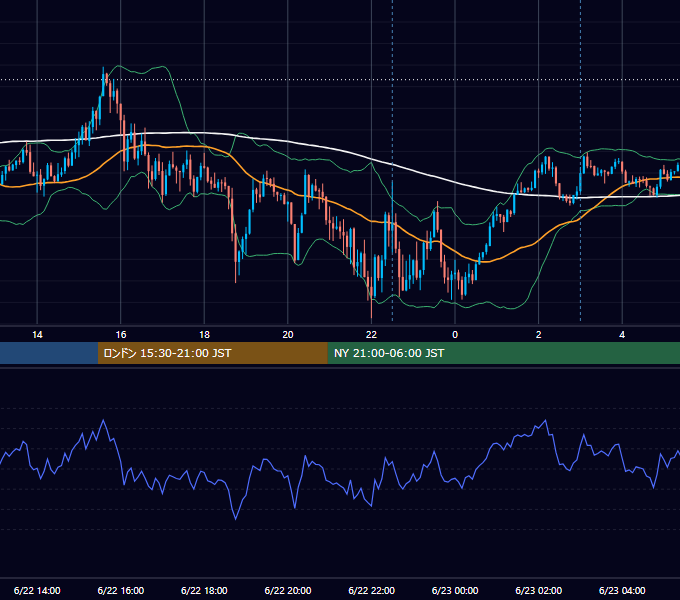Select the 2 hour label on chart axis

click(x=538, y=335)
